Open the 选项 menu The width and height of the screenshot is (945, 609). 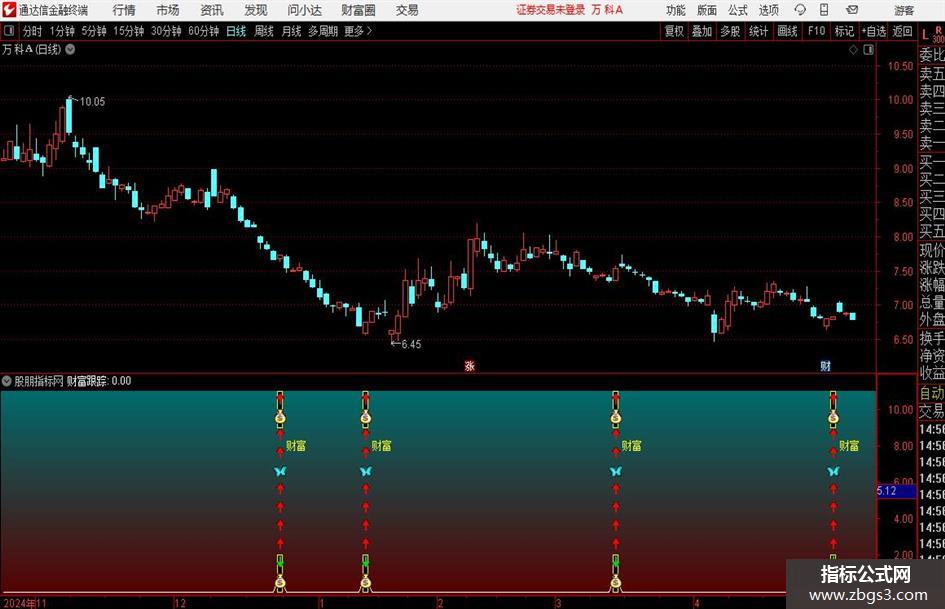click(x=768, y=10)
